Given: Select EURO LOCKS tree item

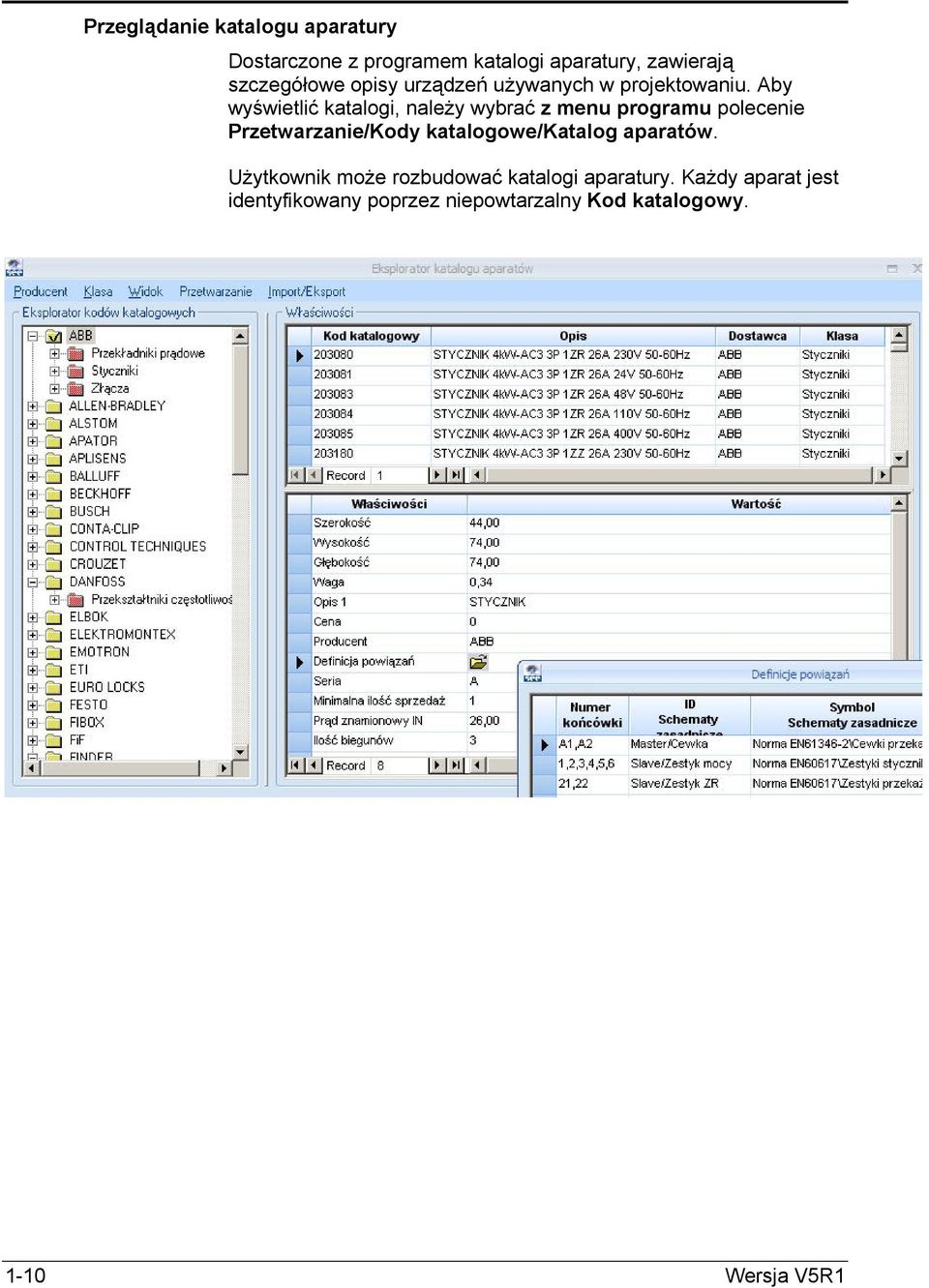Looking at the screenshot, I should (x=106, y=687).
